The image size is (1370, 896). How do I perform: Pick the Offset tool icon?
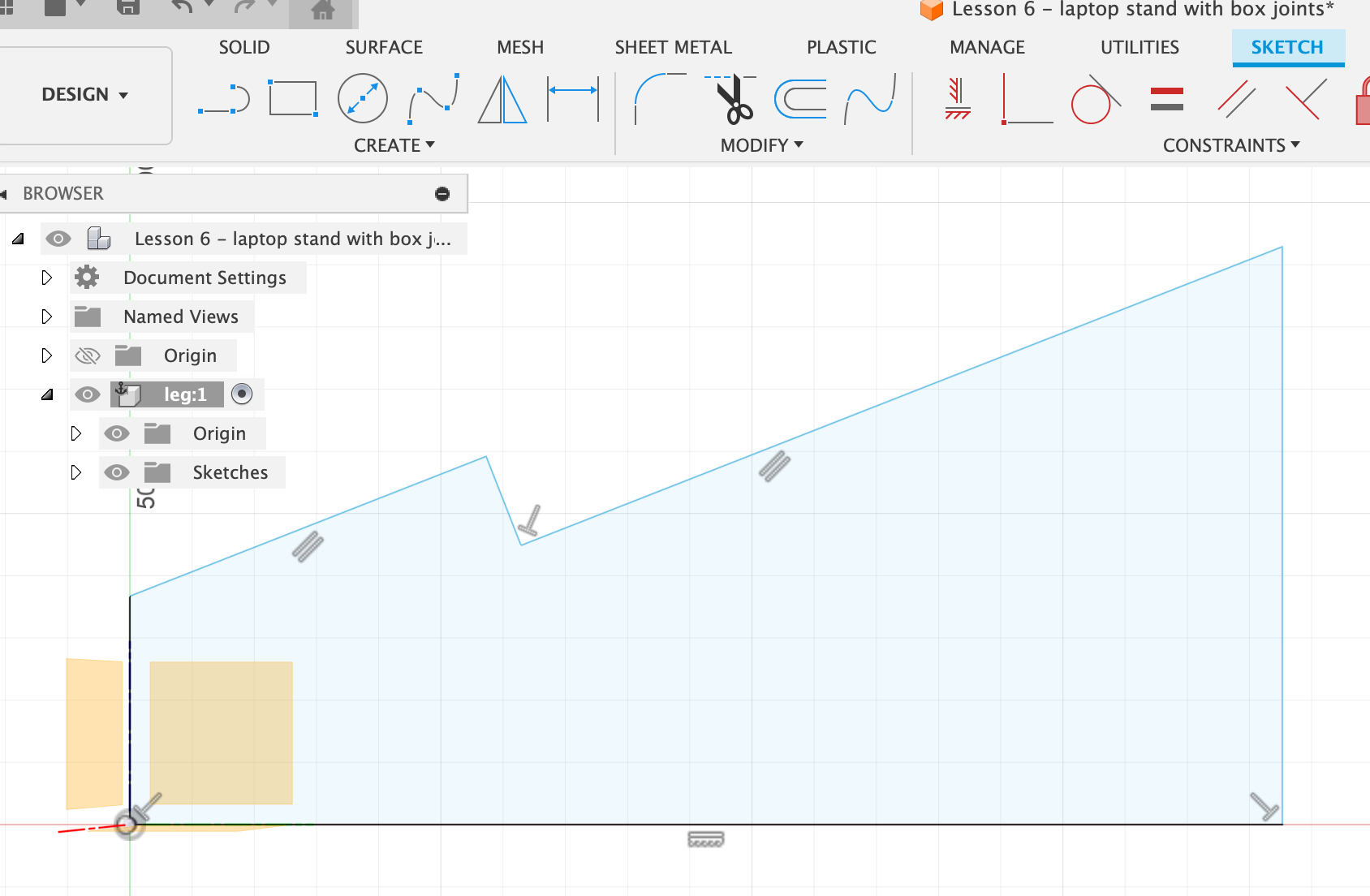point(800,99)
